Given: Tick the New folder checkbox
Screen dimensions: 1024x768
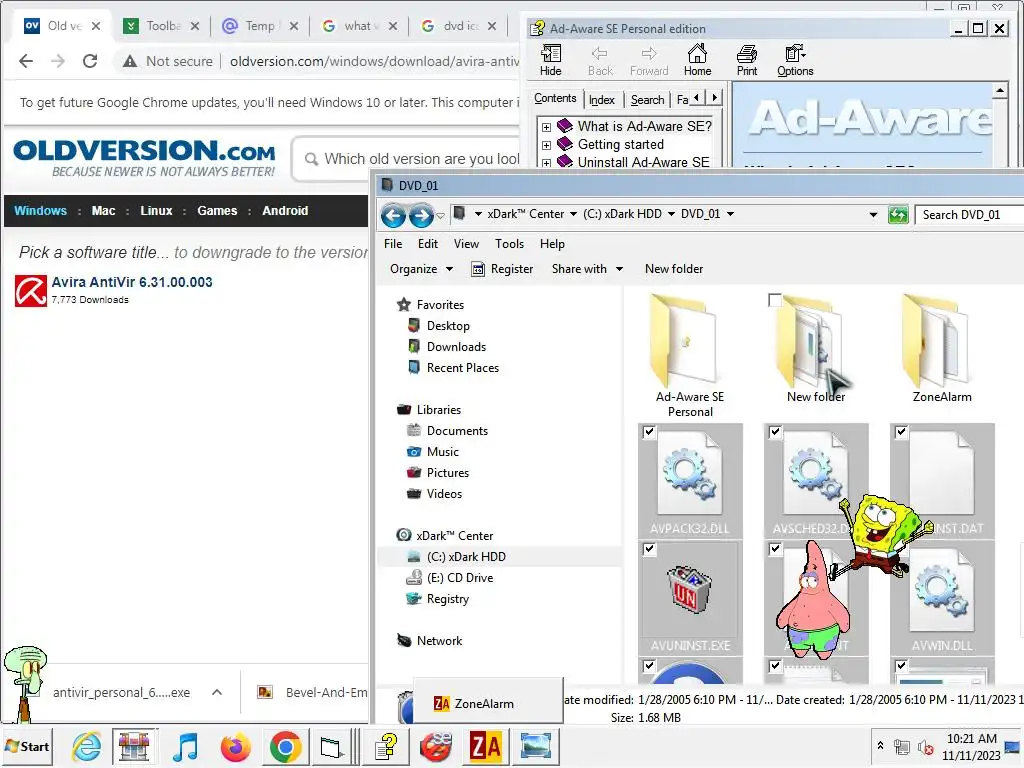Looking at the screenshot, I should 775,300.
